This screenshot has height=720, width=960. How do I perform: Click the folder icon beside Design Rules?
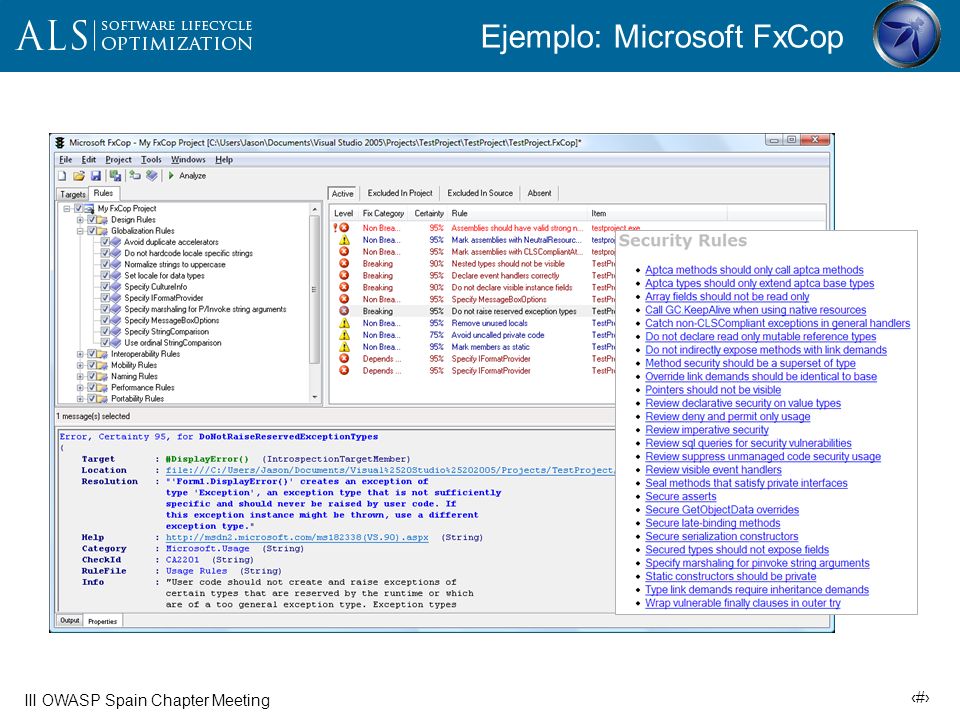[x=102, y=220]
